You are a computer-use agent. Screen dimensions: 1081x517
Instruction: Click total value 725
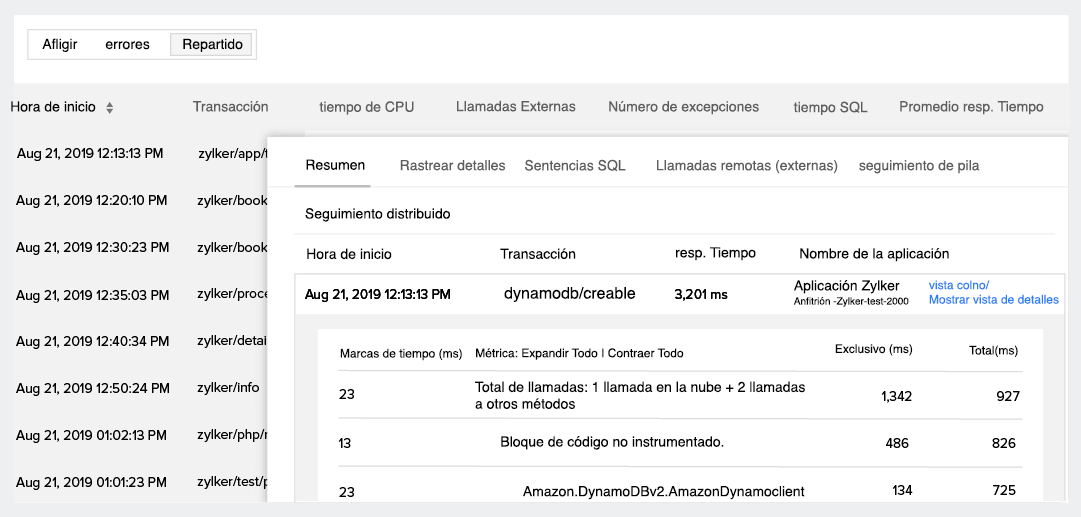click(1004, 490)
